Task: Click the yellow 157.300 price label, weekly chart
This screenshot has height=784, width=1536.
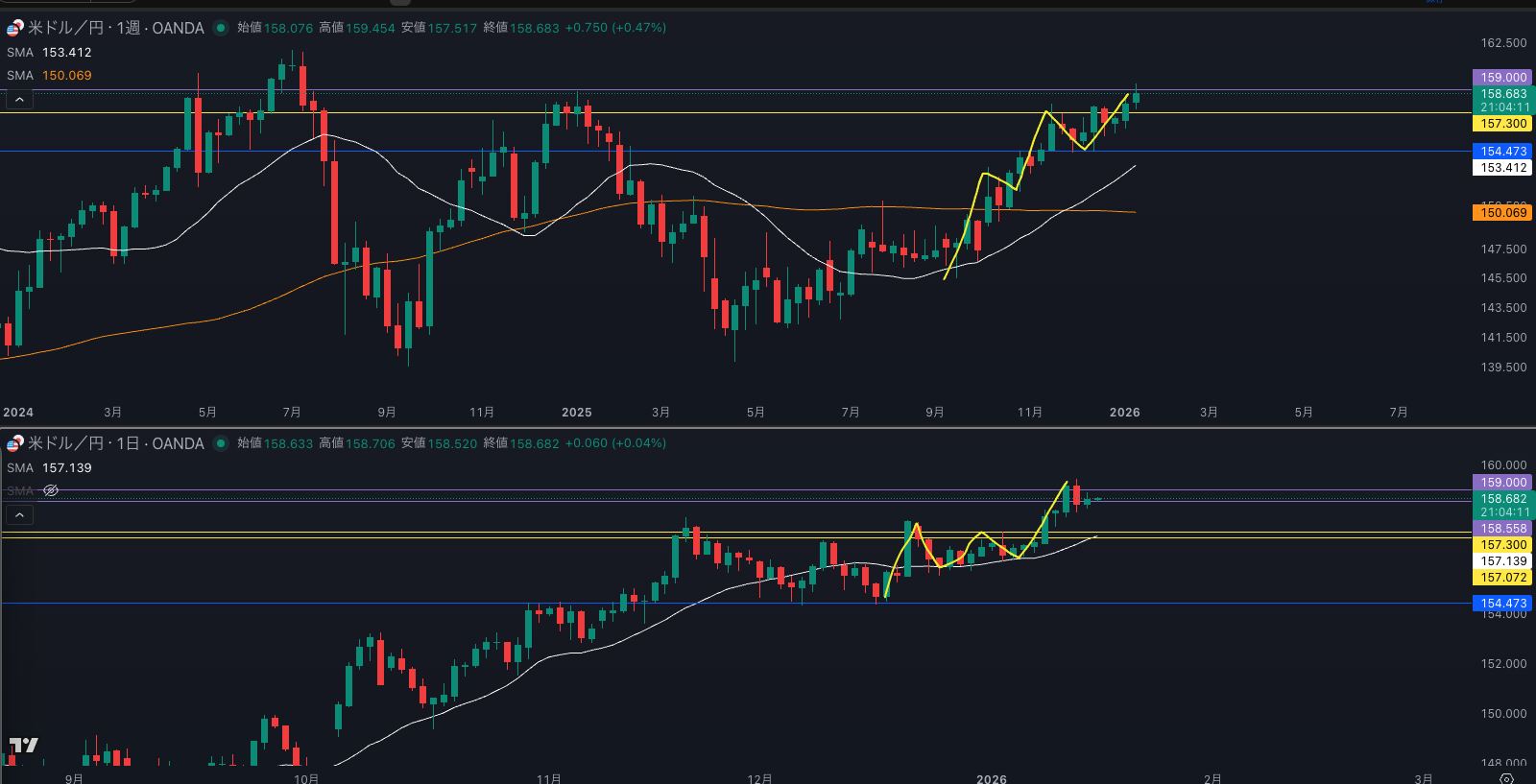Action: (x=1502, y=124)
